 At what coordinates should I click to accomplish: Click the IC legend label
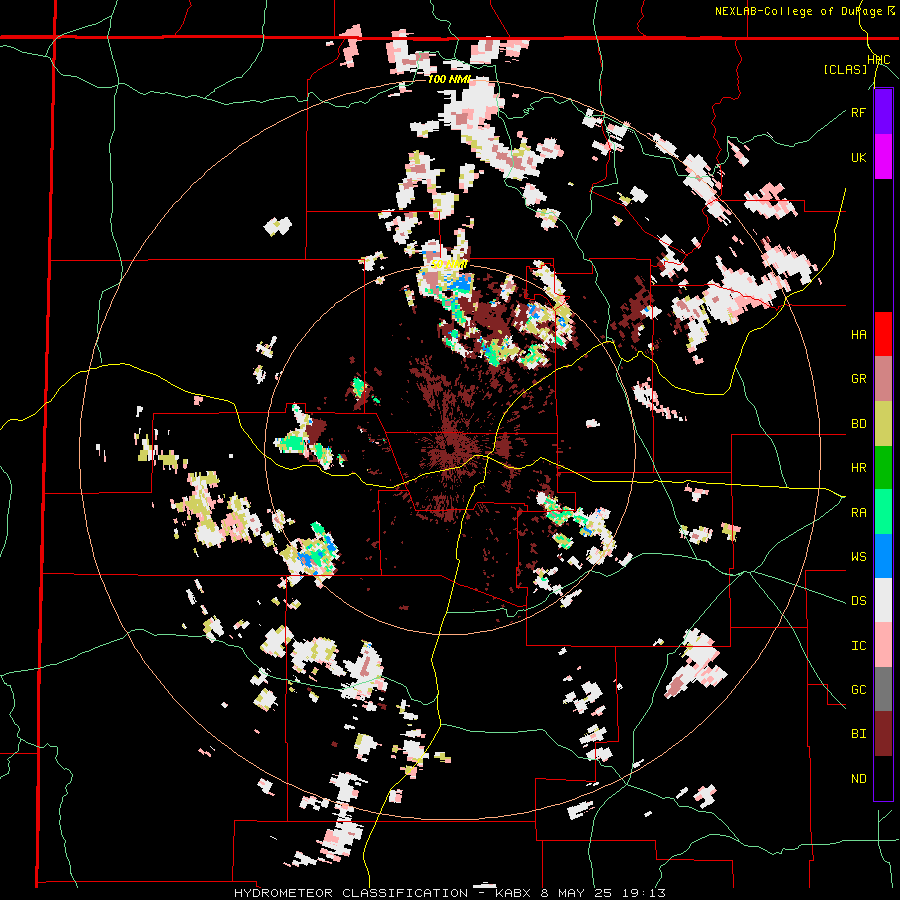pyautogui.click(x=858, y=646)
